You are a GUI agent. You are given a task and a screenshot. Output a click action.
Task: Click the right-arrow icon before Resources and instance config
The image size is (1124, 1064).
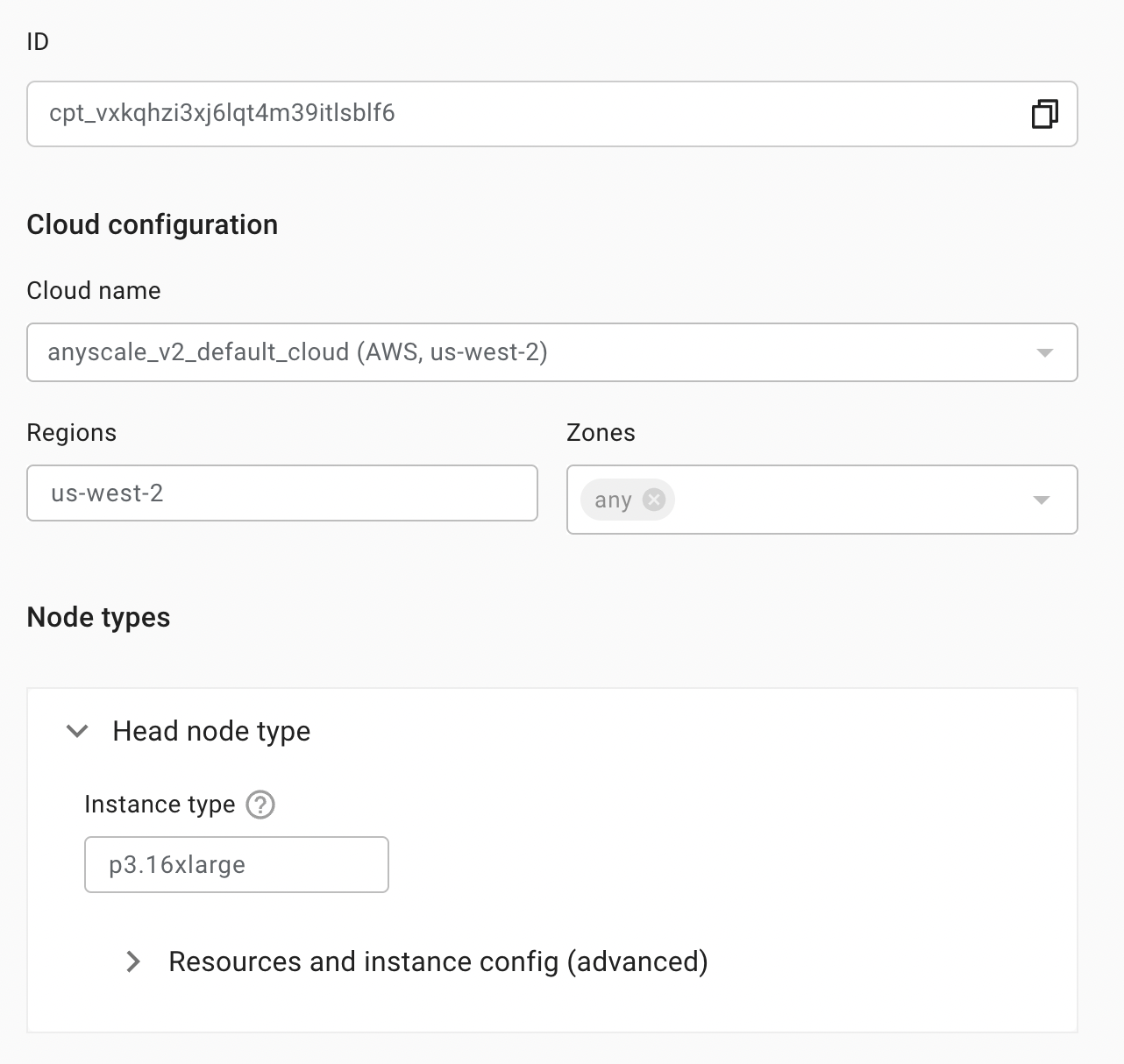[133, 961]
